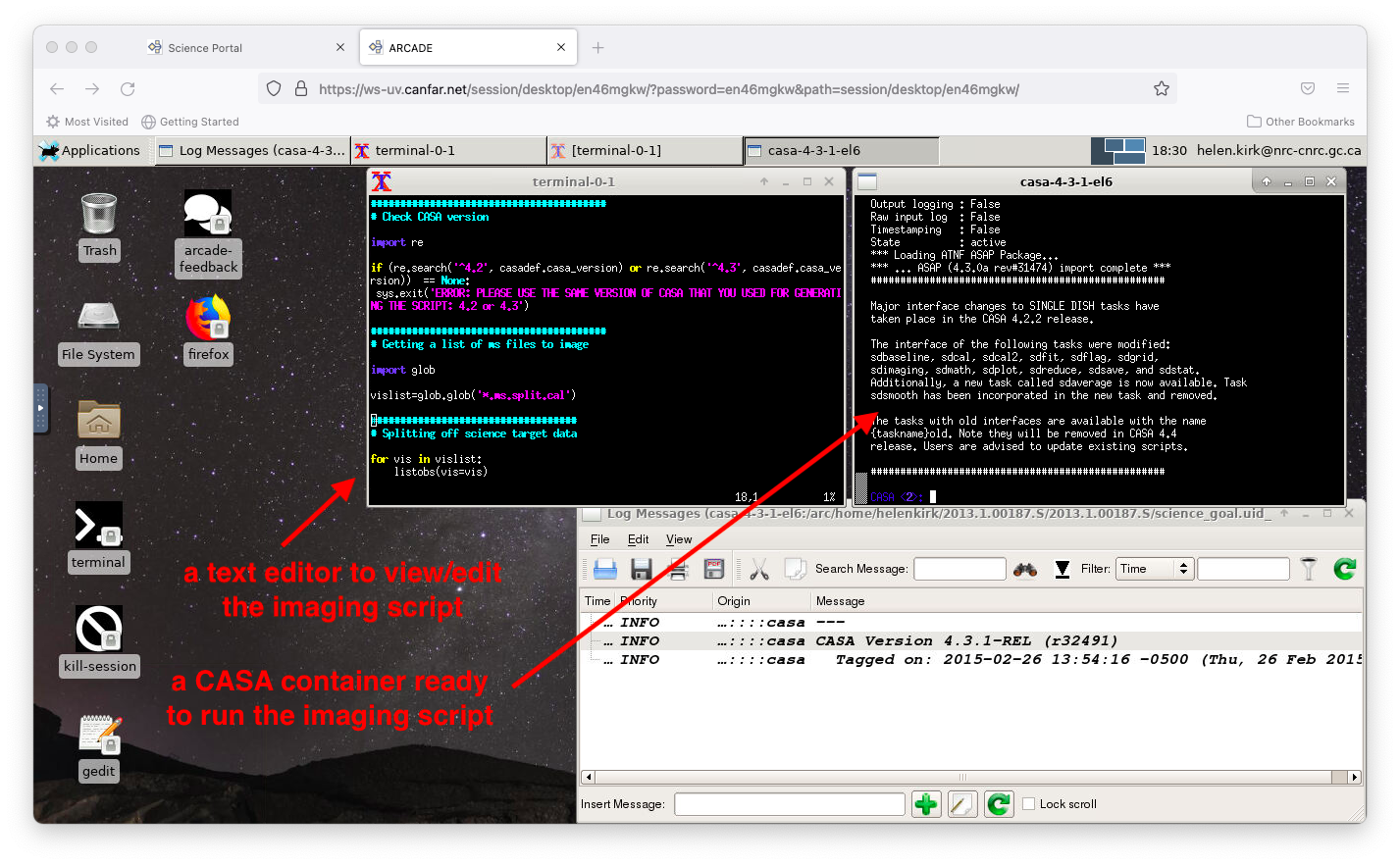Open the View menu in Log Messages
1400x865 pixels.
pyautogui.click(x=679, y=539)
